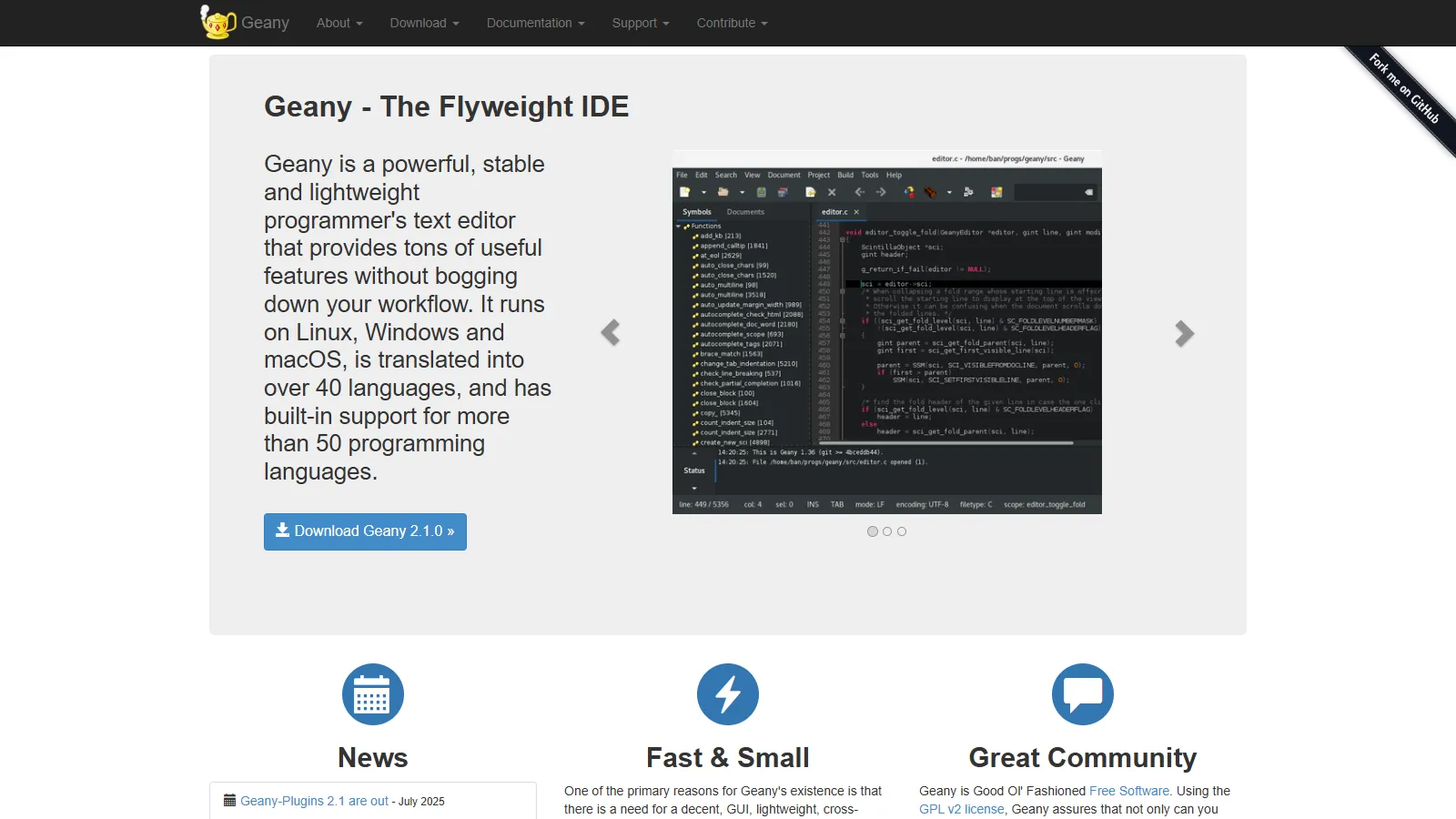Go to previous carousel slide arrow

coord(611,333)
